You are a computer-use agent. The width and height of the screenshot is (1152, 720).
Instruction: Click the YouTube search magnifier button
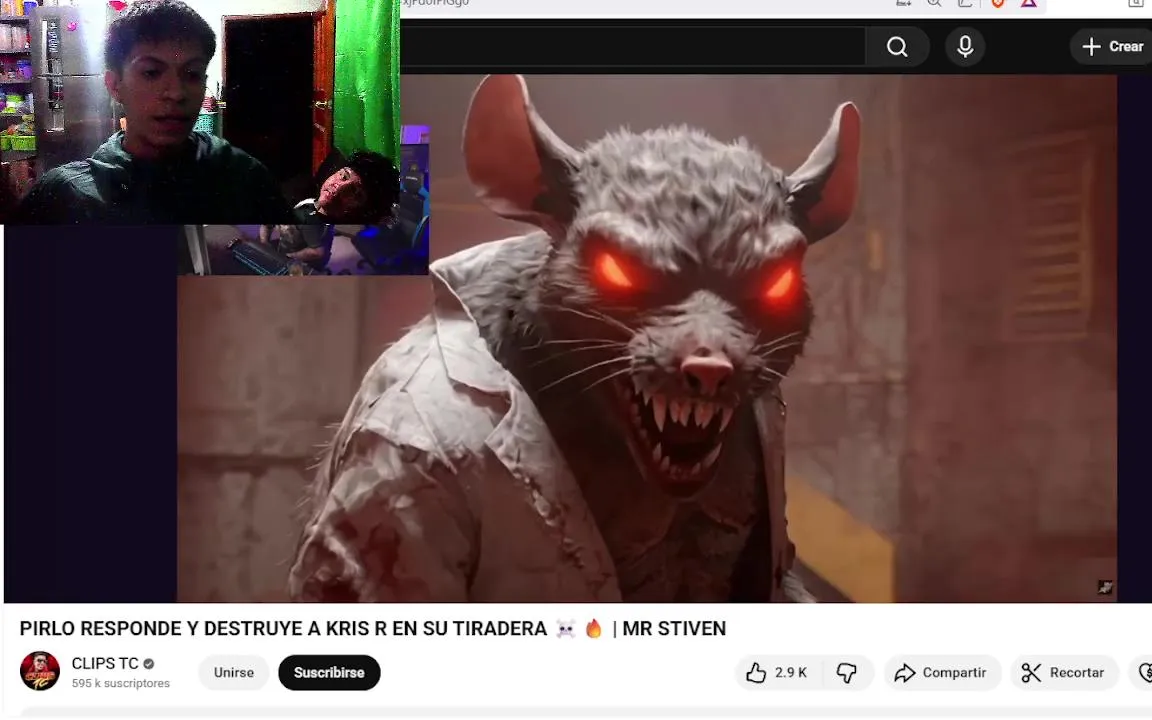[897, 47]
